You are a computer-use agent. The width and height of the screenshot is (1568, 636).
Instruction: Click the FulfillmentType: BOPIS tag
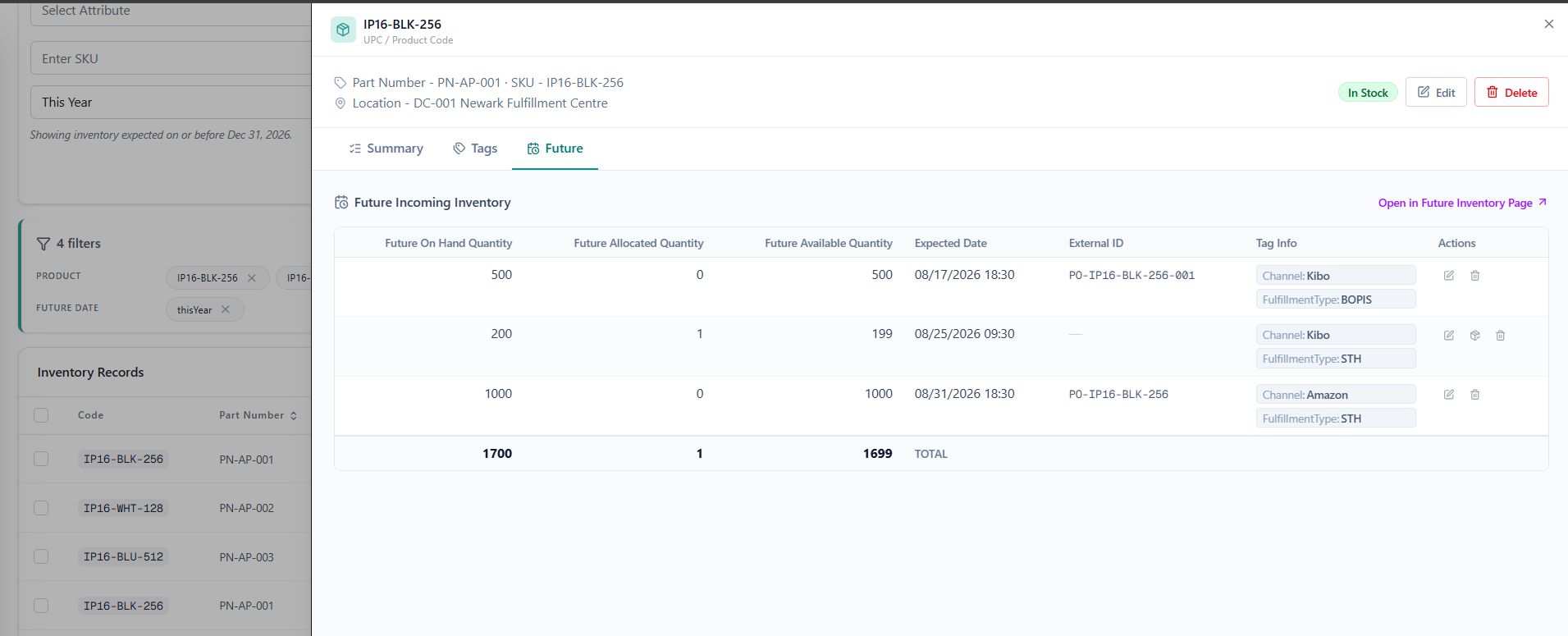coord(1335,300)
